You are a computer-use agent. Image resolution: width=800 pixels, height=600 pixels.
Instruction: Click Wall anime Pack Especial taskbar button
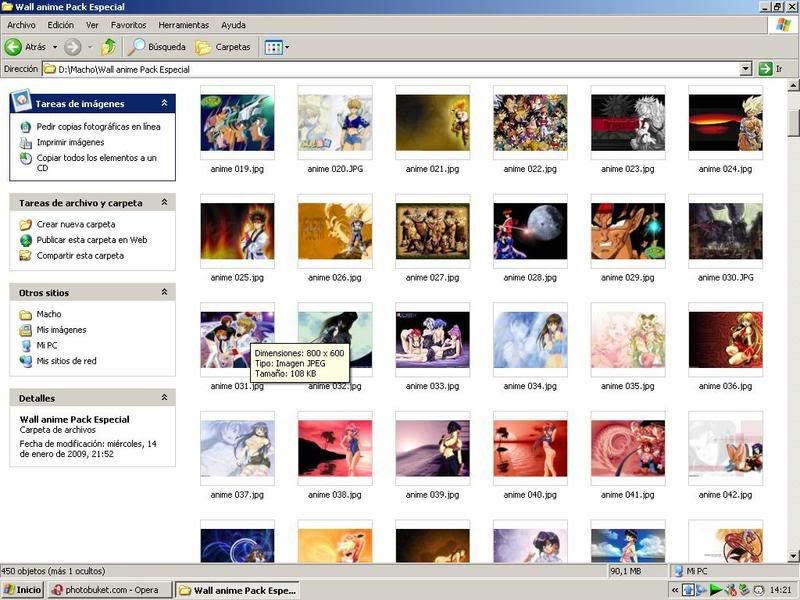[237, 590]
